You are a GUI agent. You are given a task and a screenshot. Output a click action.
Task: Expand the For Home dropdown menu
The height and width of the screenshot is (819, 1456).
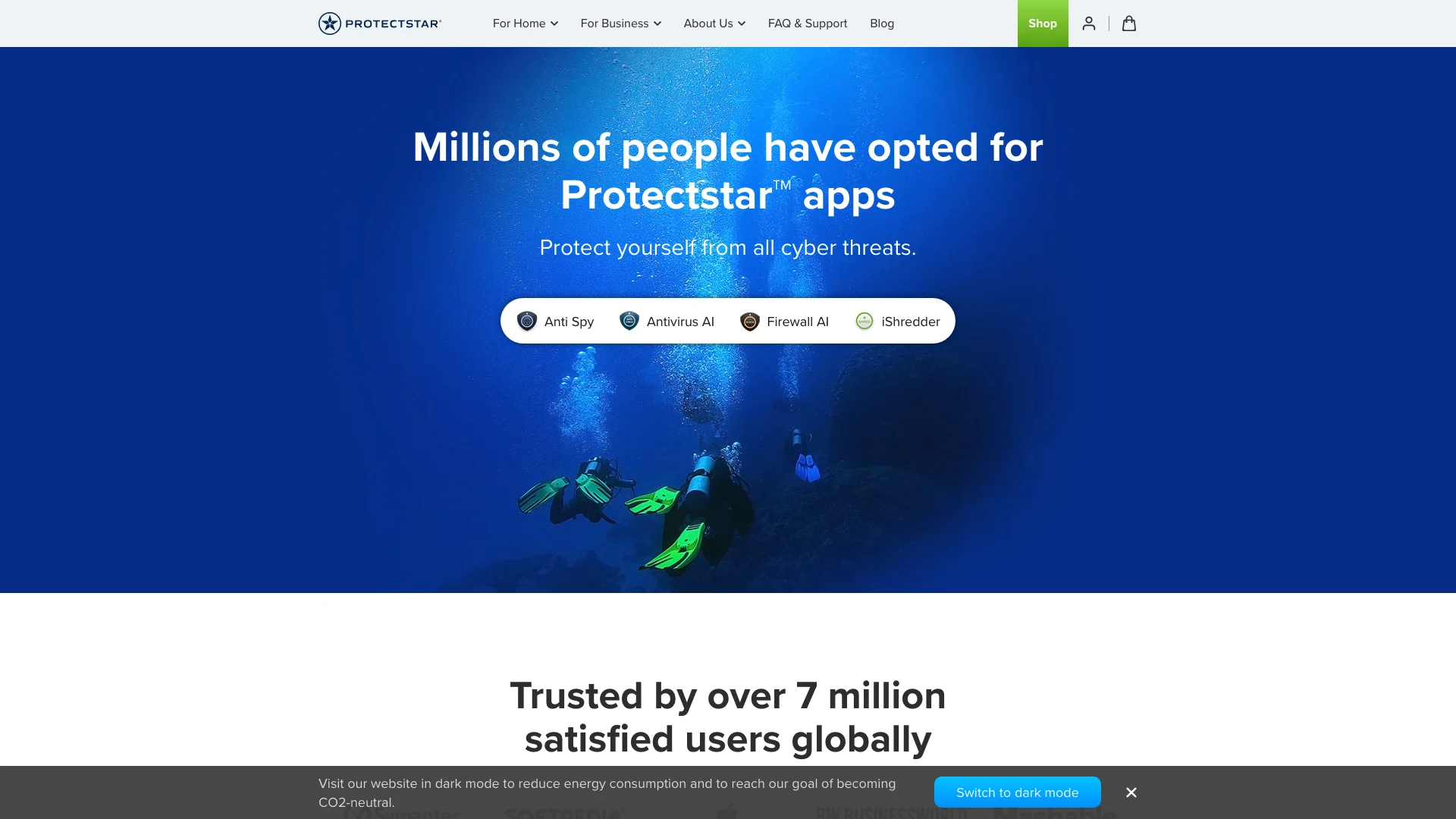tap(525, 23)
